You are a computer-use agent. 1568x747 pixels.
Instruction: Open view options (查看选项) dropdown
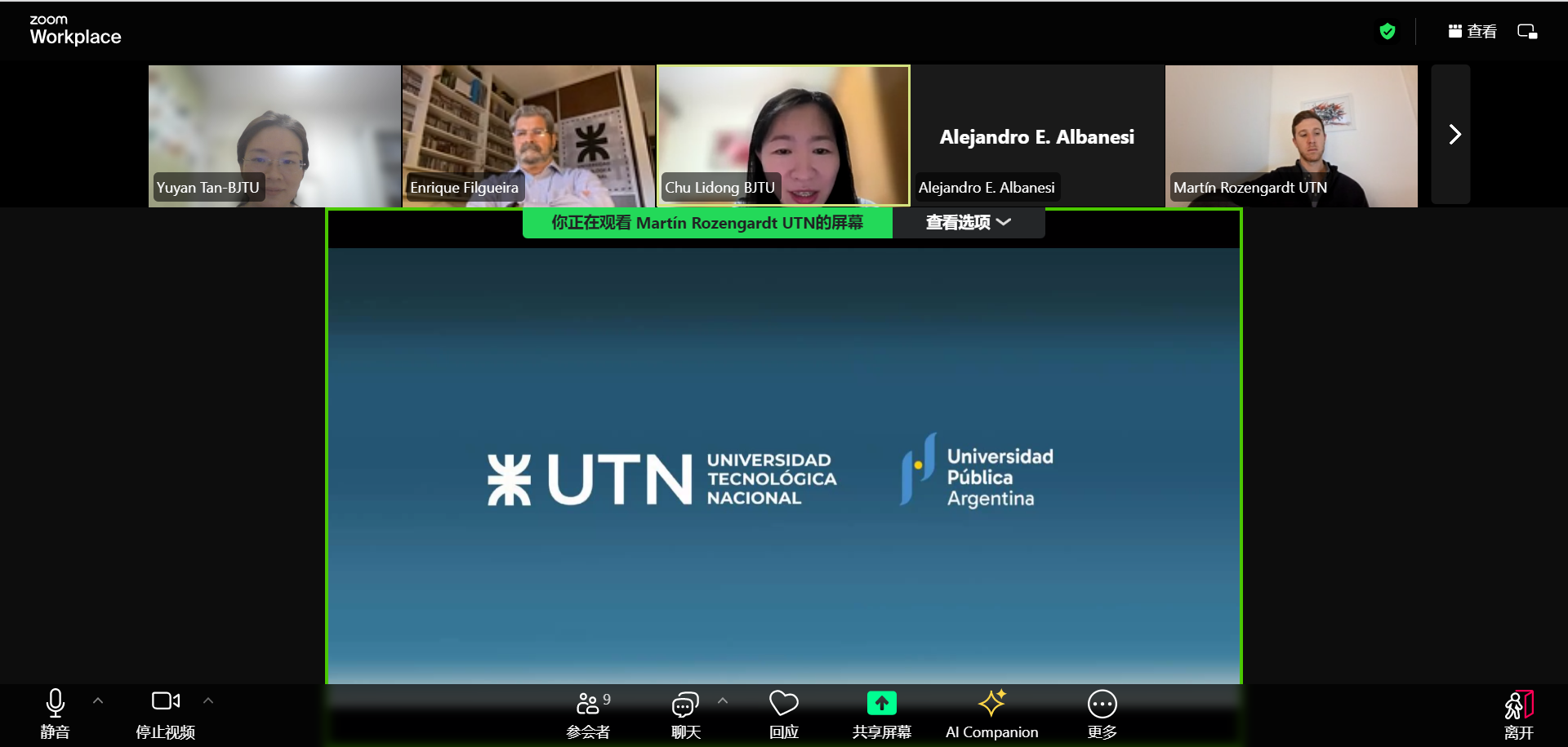(969, 222)
